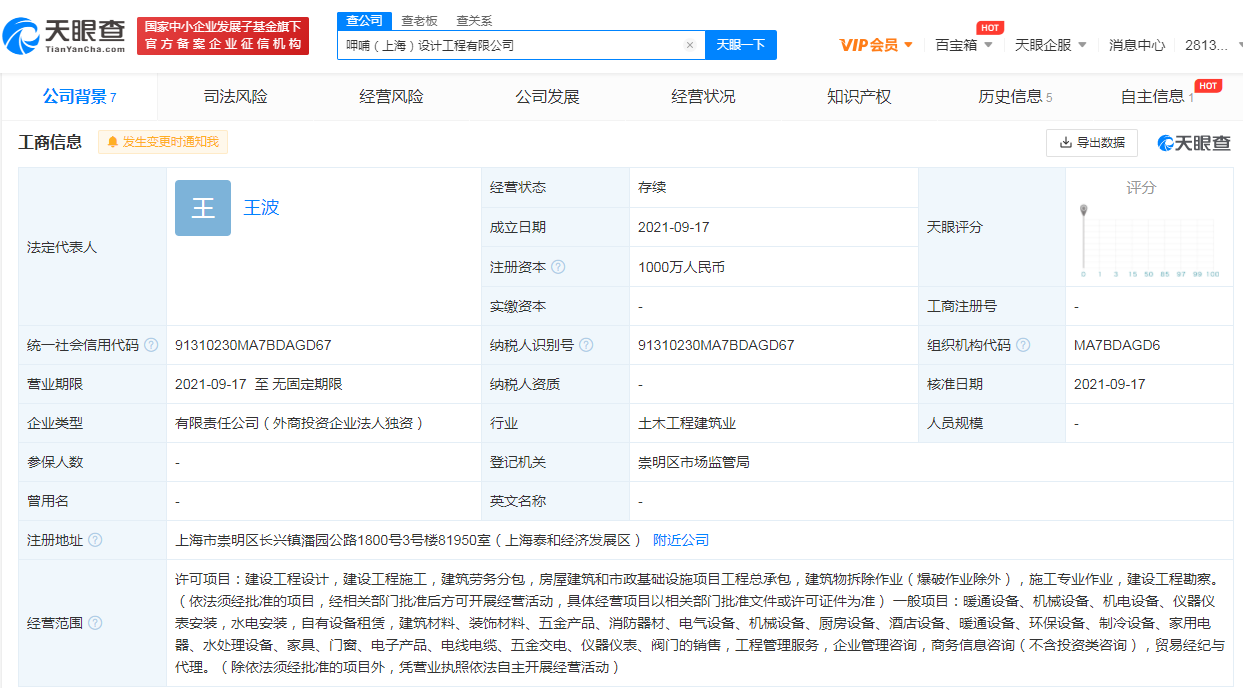
Task: Open the 百宝箱 dropdown menu
Action: tap(964, 45)
